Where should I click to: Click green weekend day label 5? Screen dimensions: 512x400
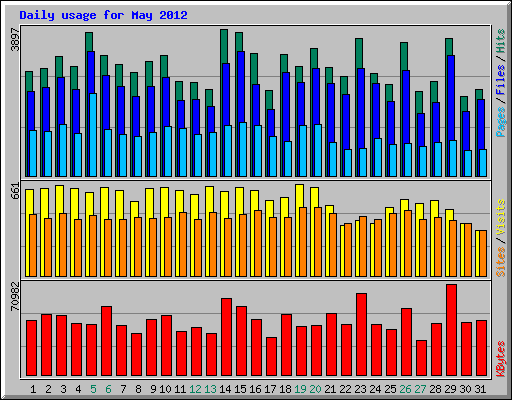point(93,389)
